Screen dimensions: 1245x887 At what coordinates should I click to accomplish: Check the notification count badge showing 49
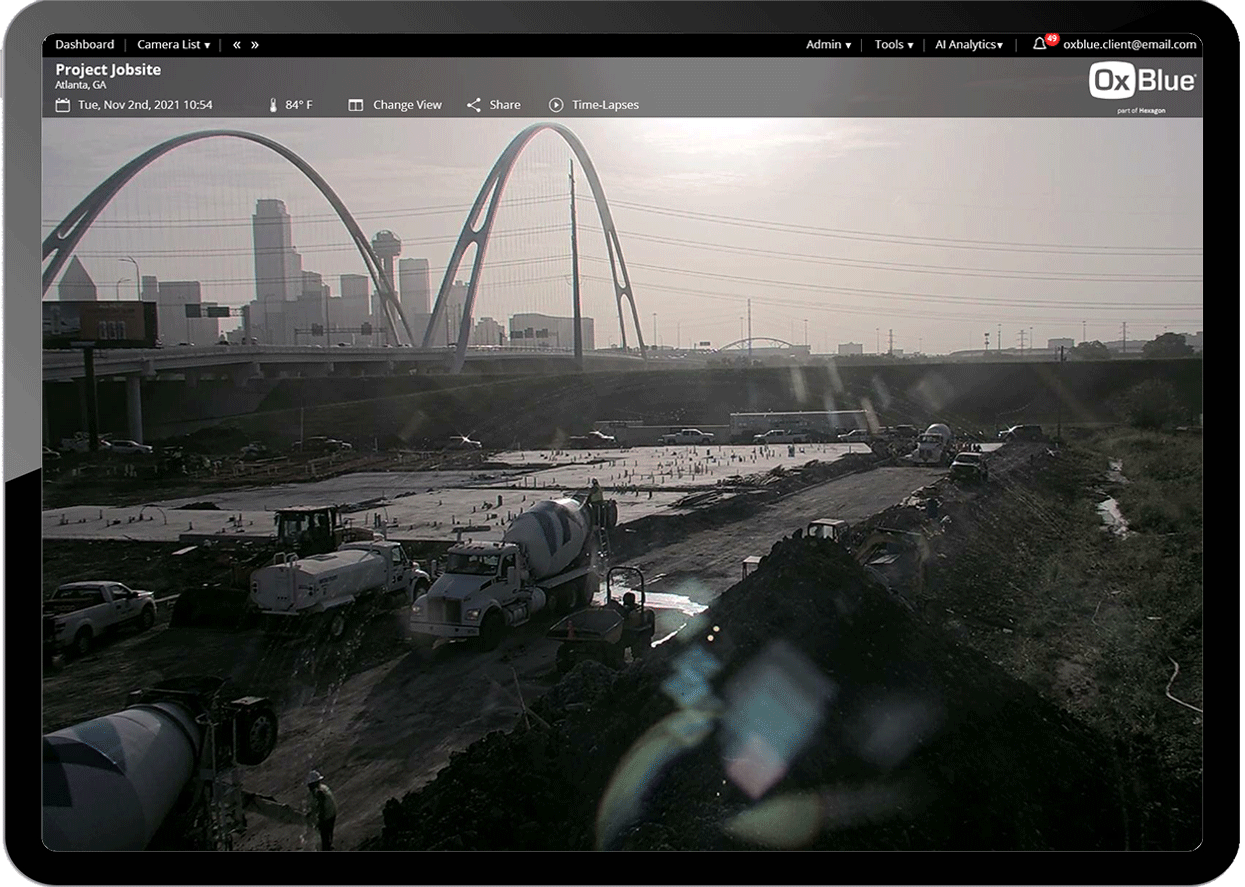[x=1049, y=37]
